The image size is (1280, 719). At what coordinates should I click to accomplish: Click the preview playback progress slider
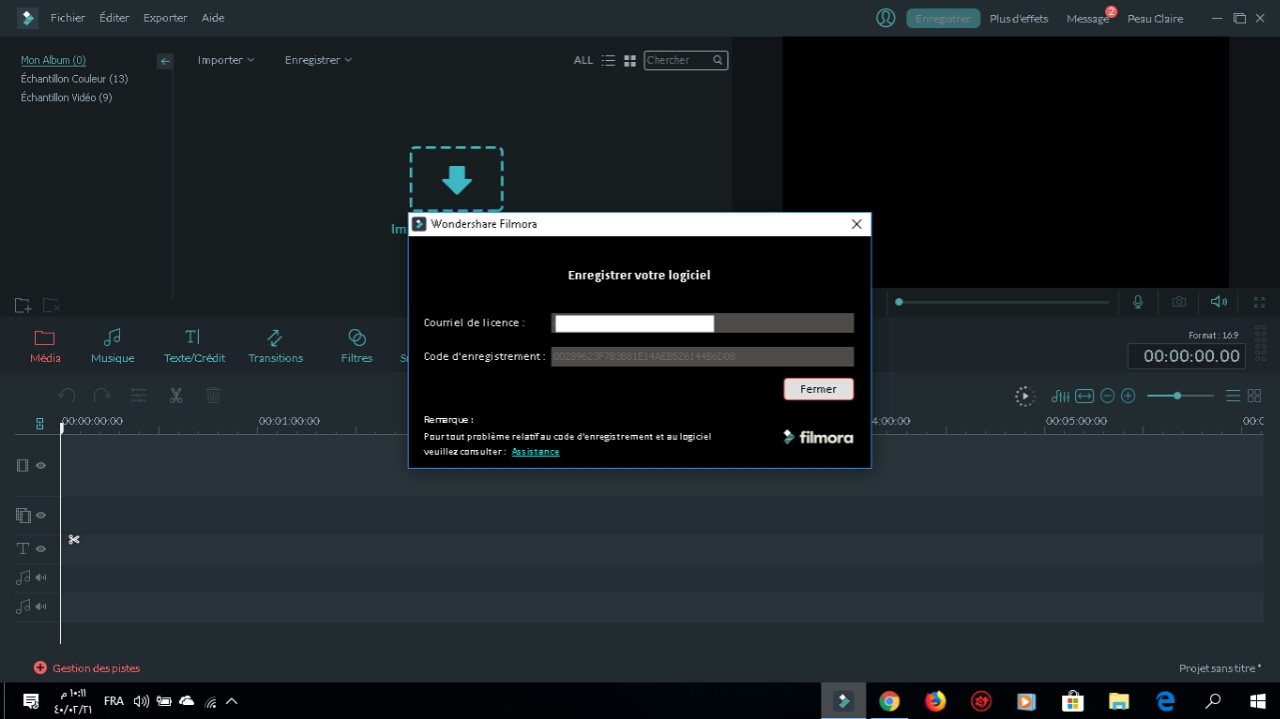[x=1002, y=302]
